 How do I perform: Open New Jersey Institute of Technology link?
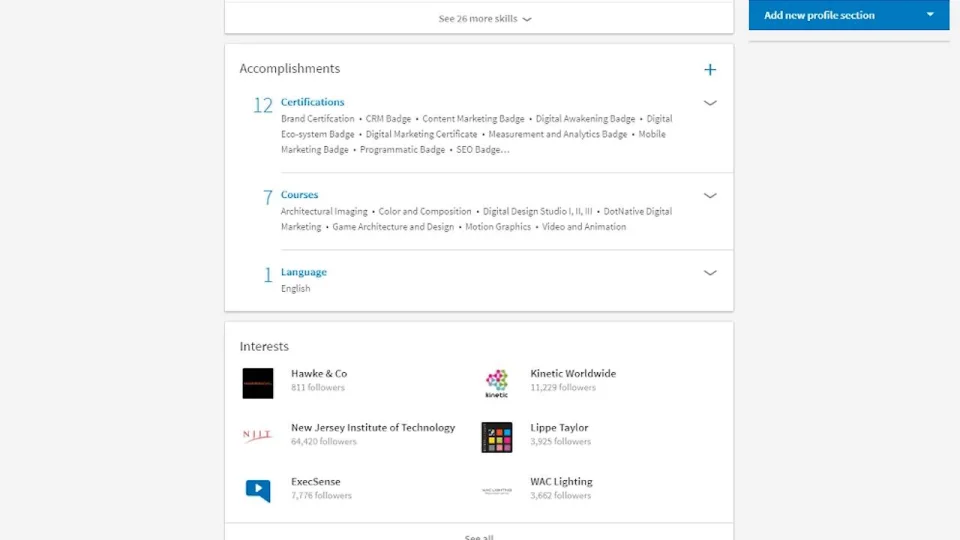[373, 428]
